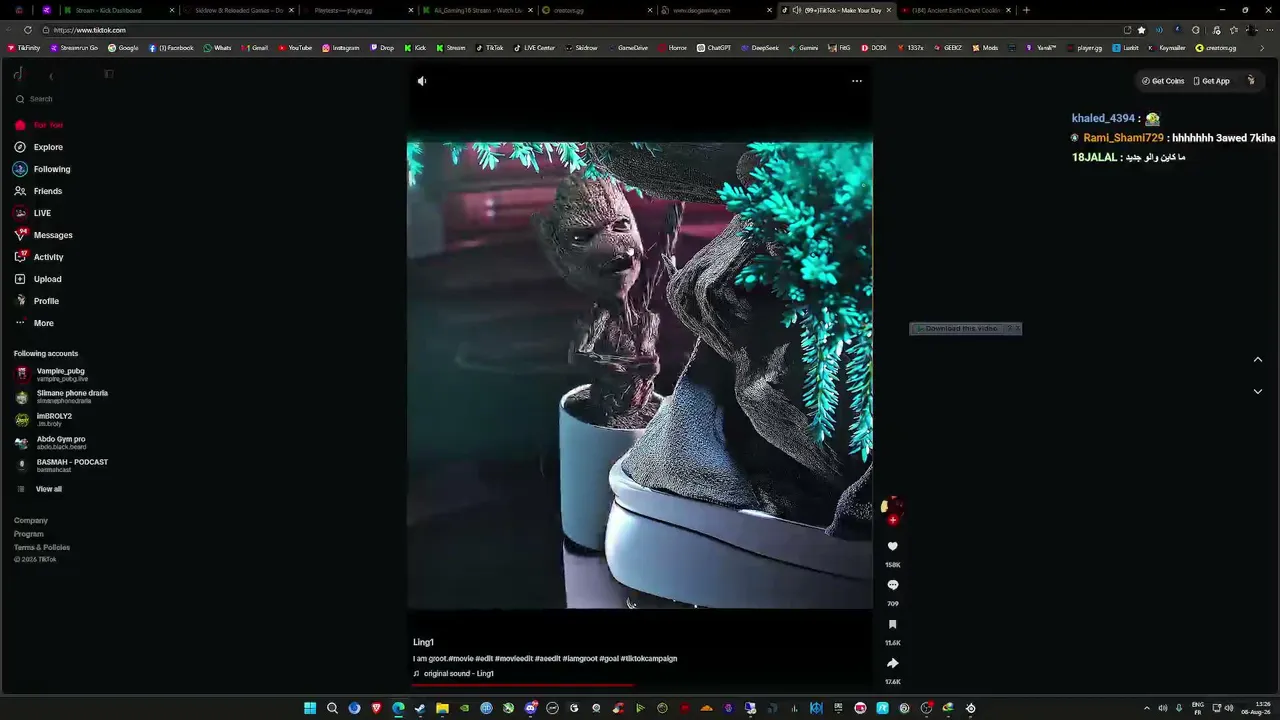Open Profile from the sidebar
This screenshot has width=1280, height=720.
click(37, 301)
